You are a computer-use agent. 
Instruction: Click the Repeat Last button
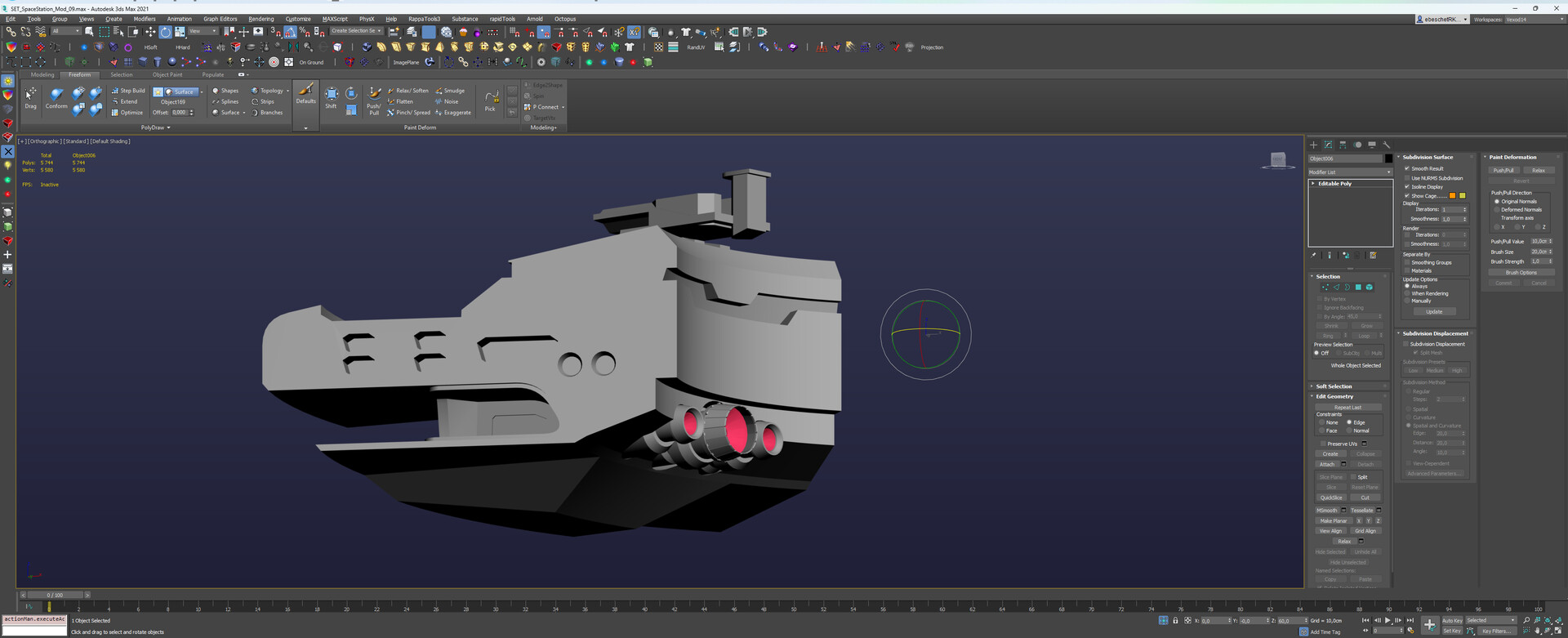tap(1348, 407)
